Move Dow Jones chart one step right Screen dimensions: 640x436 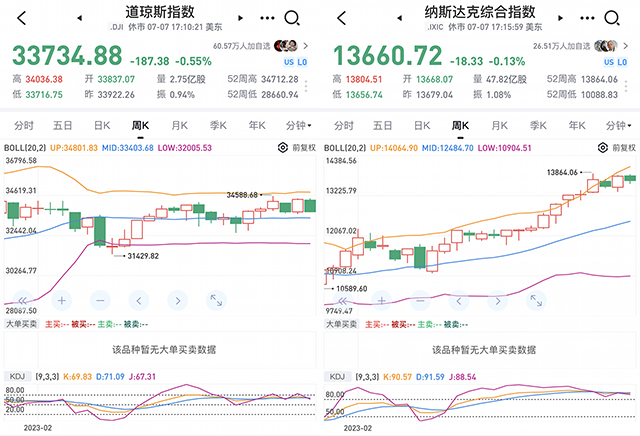coord(178,301)
